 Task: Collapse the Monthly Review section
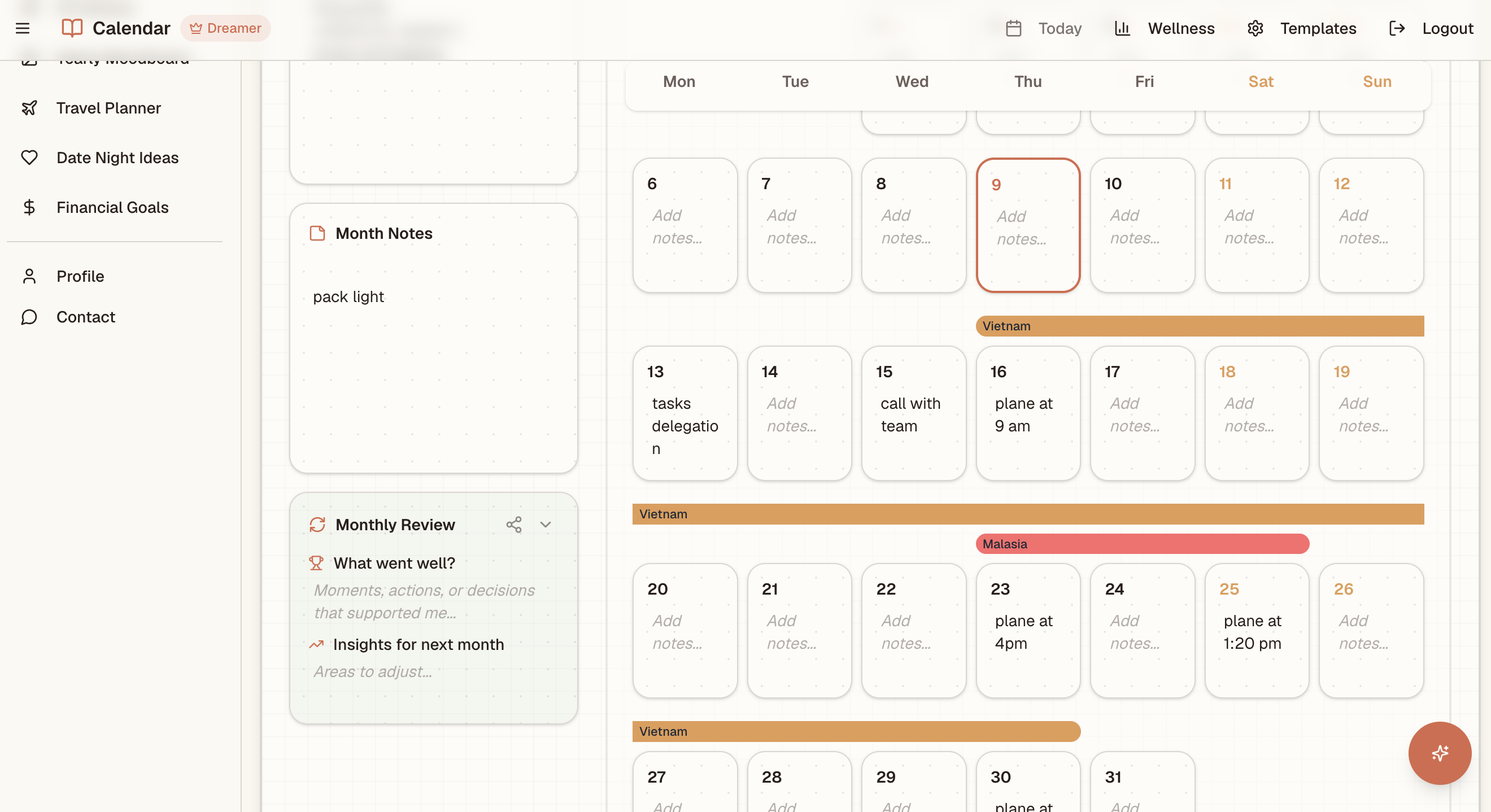pos(545,525)
